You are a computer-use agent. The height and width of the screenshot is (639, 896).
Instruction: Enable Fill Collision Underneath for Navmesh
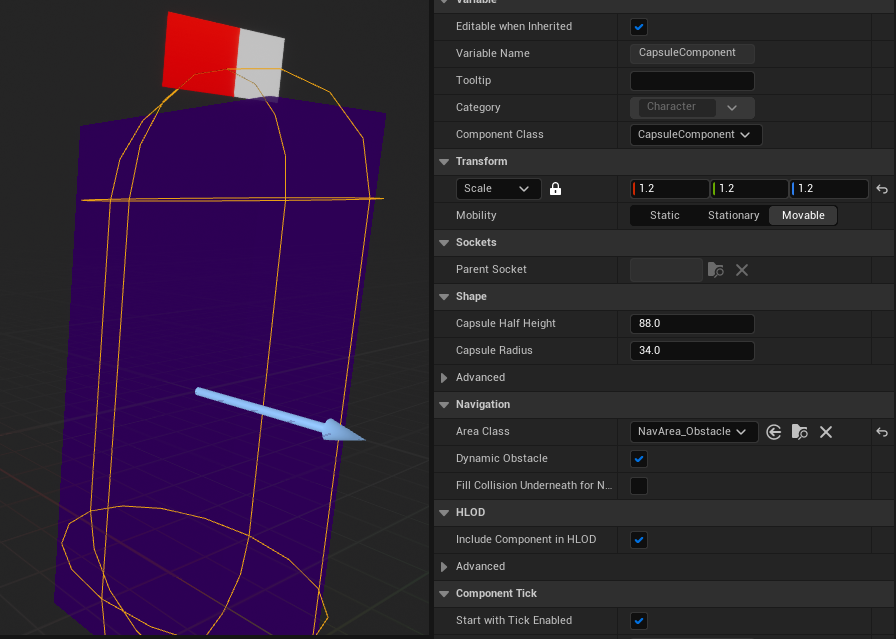click(x=639, y=486)
